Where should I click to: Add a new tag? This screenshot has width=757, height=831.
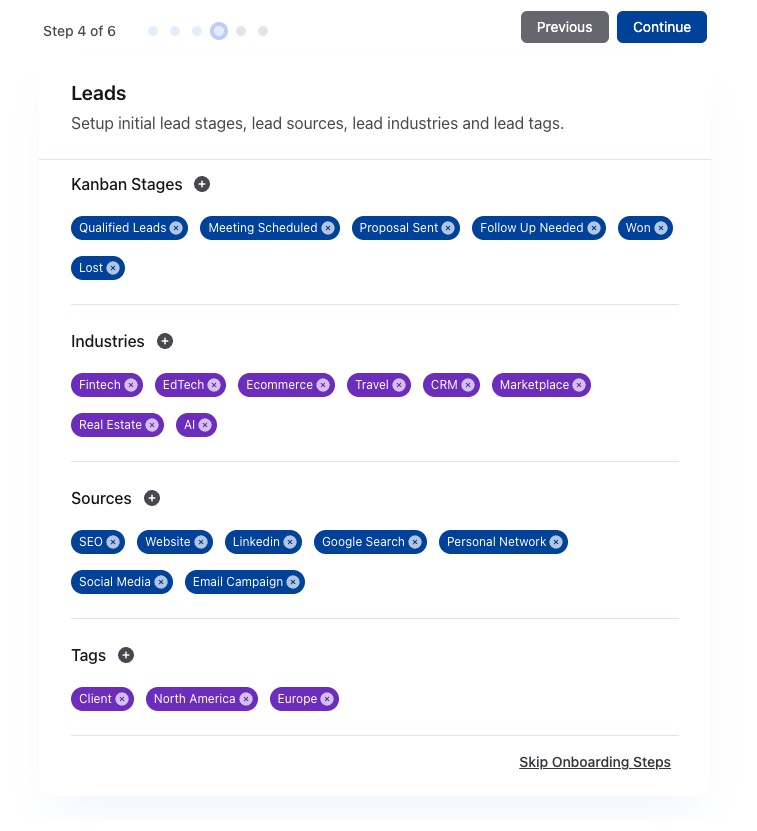pos(126,655)
